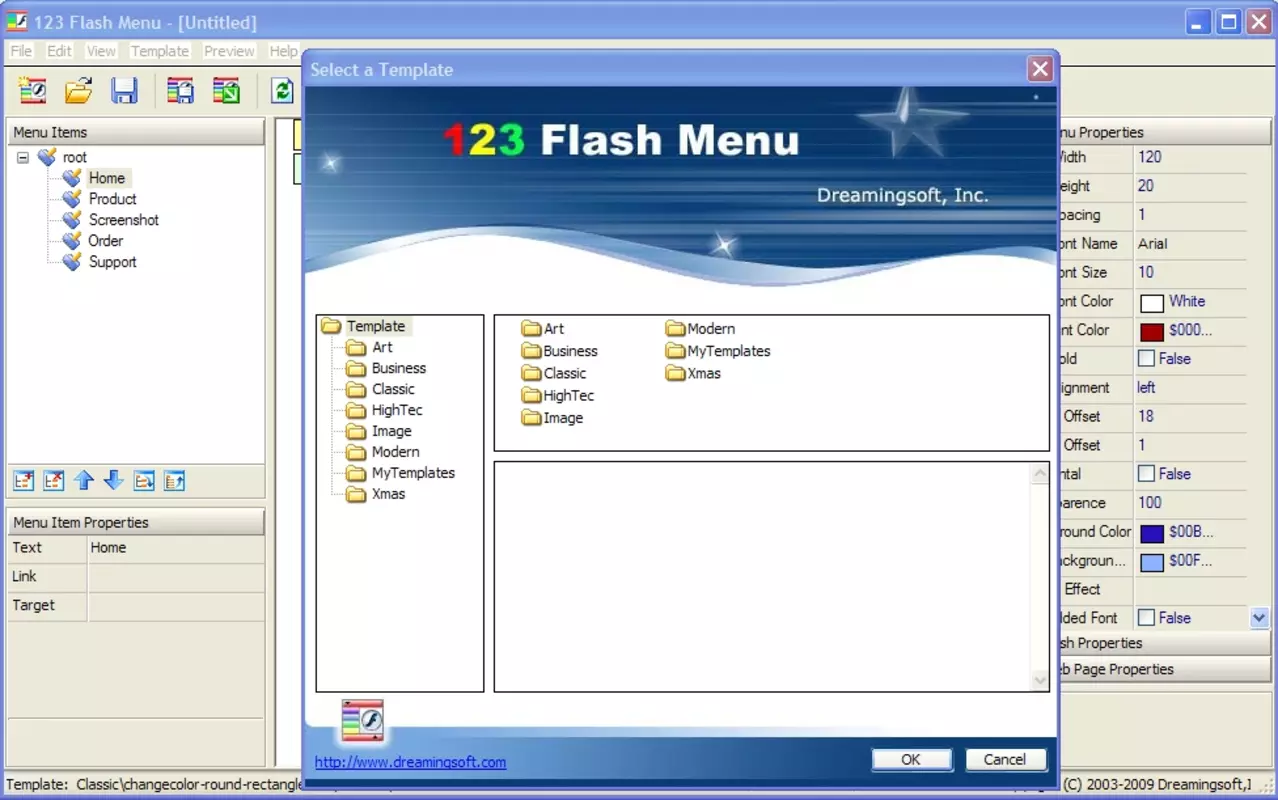Toggle the False checkbox below the Offset rows
The width and height of the screenshot is (1278, 800).
[x=1147, y=474]
